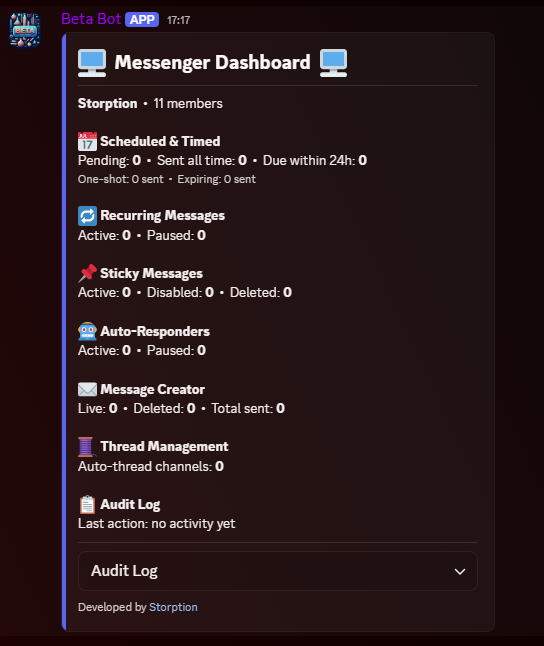Click the 'Scheduled & Timed' heading
Viewport: 544px width, 646px height.
[160, 141]
